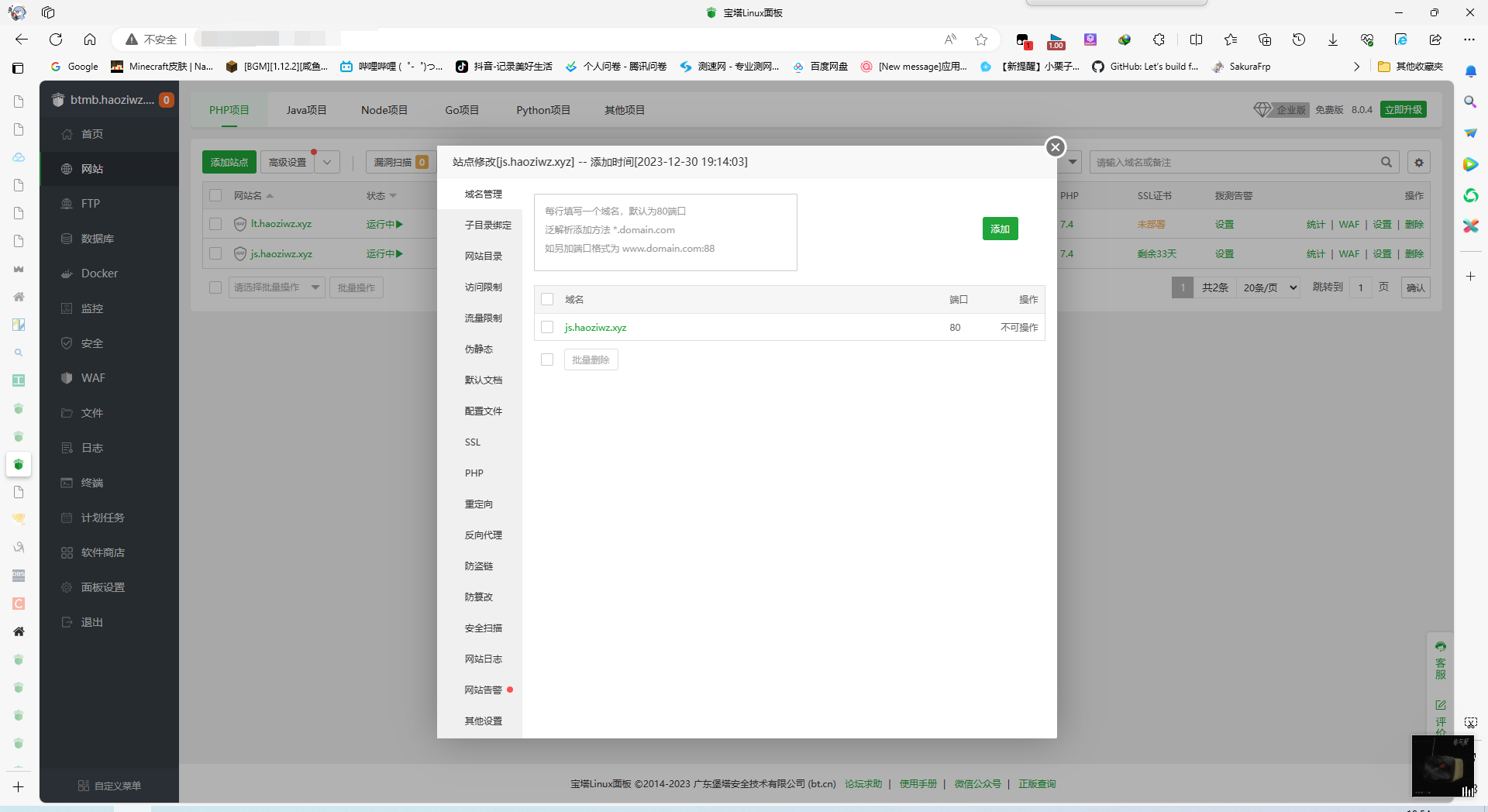Click browser home icon
This screenshot has width=1488, height=812.
[90, 40]
